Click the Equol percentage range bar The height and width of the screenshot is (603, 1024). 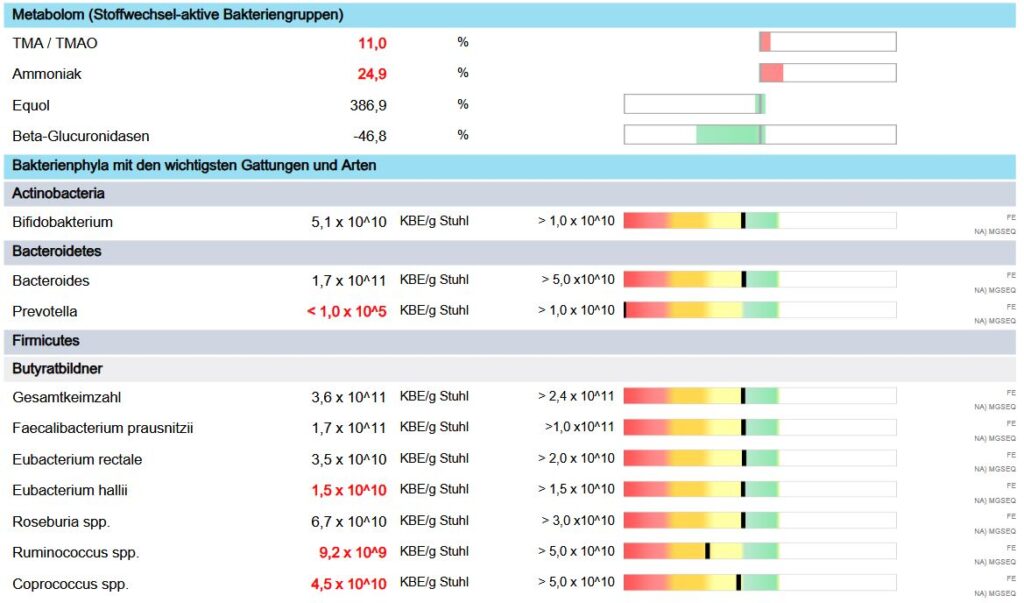coord(694,104)
